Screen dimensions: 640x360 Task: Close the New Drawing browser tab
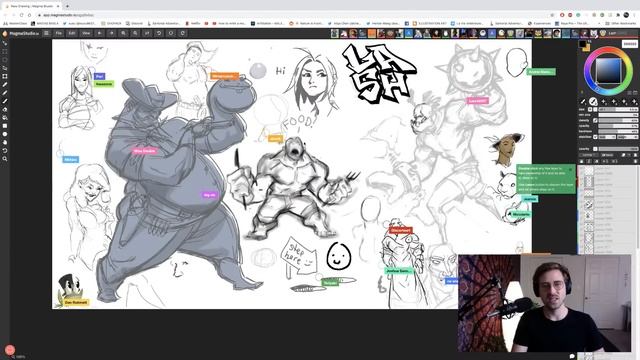coord(58,6)
